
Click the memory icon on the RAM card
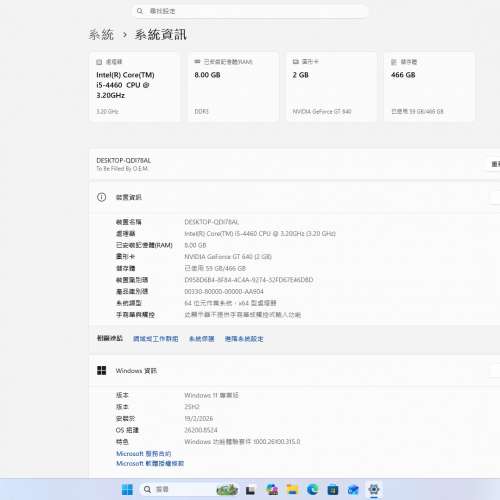[x=197, y=62]
